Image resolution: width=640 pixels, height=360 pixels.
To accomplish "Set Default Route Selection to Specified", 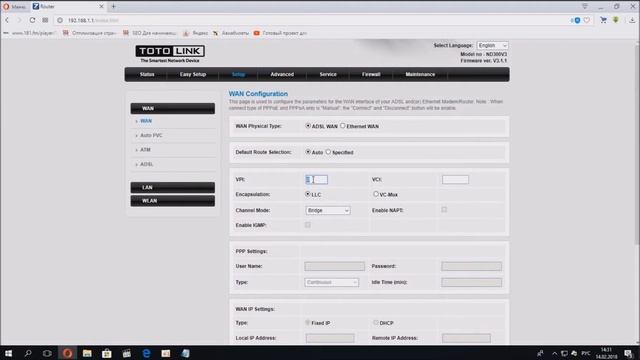I will (x=328, y=152).
